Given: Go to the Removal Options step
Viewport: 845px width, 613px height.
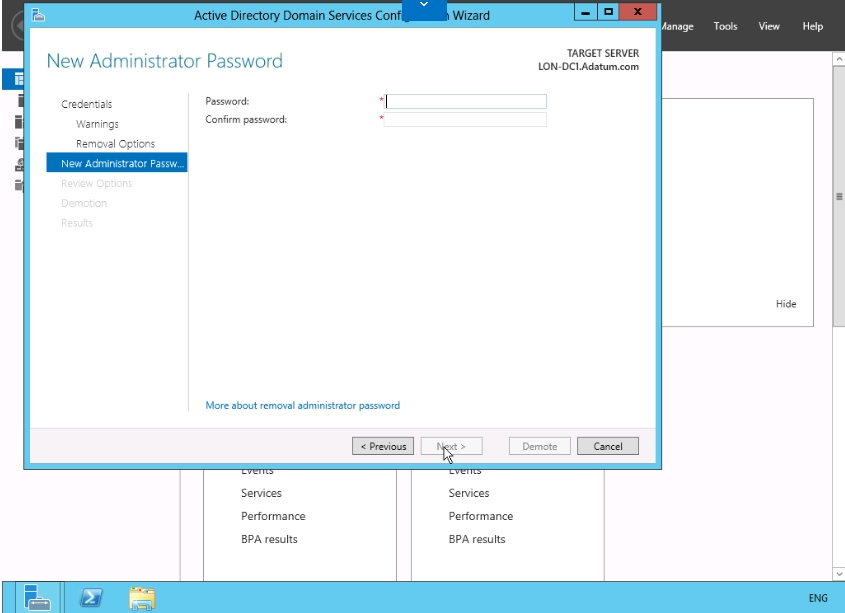Looking at the screenshot, I should click(115, 144).
